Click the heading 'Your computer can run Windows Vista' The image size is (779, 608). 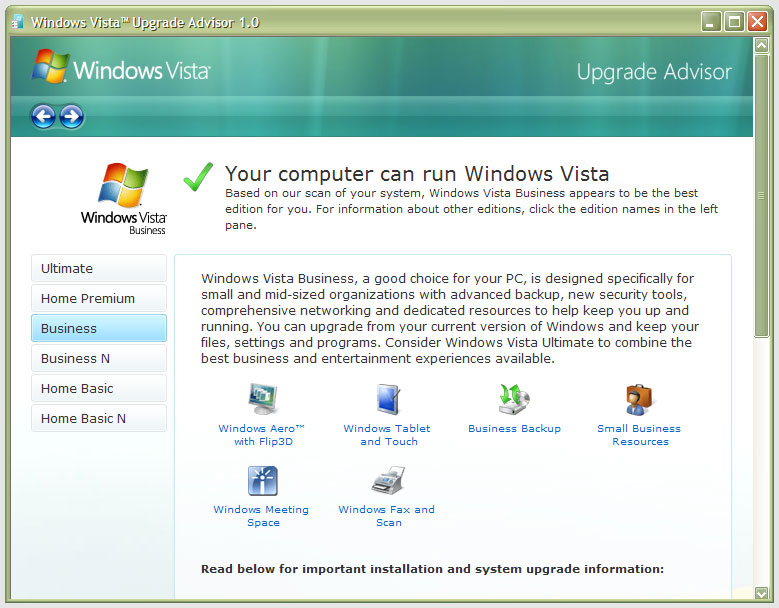pos(417,173)
